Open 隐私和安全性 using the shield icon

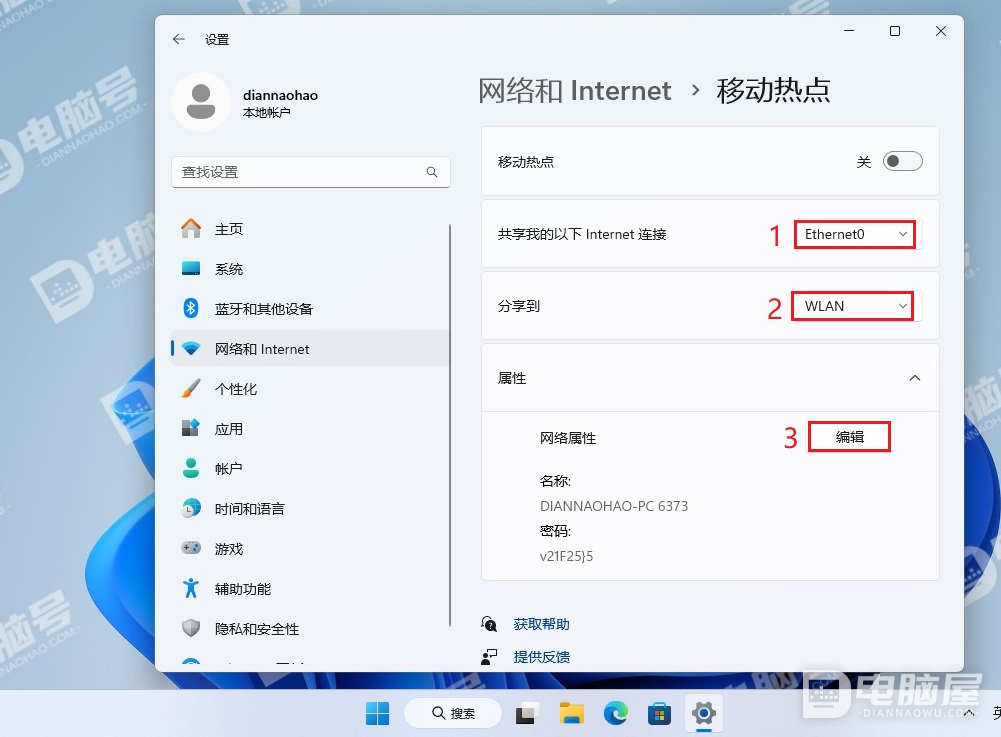click(190, 628)
